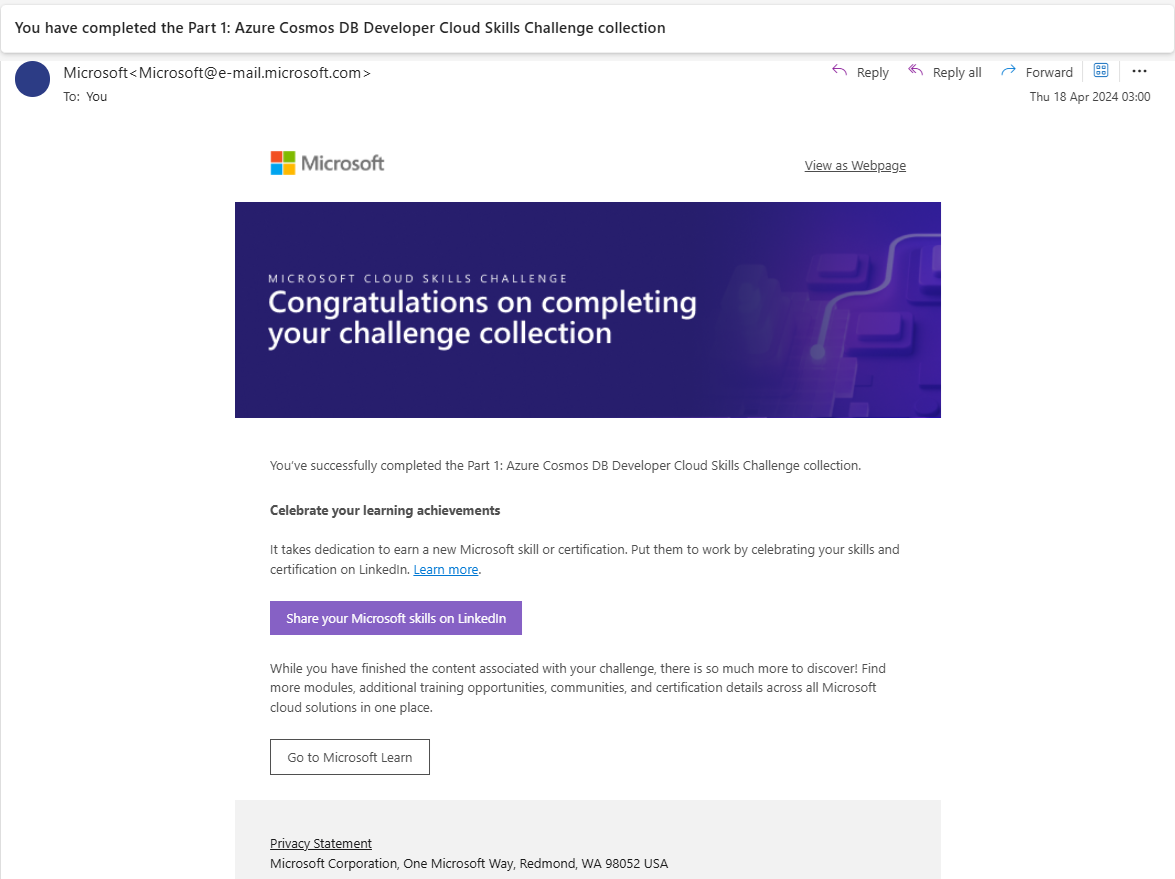
Task: Click the Go to Microsoft Learn button
Action: [349, 757]
